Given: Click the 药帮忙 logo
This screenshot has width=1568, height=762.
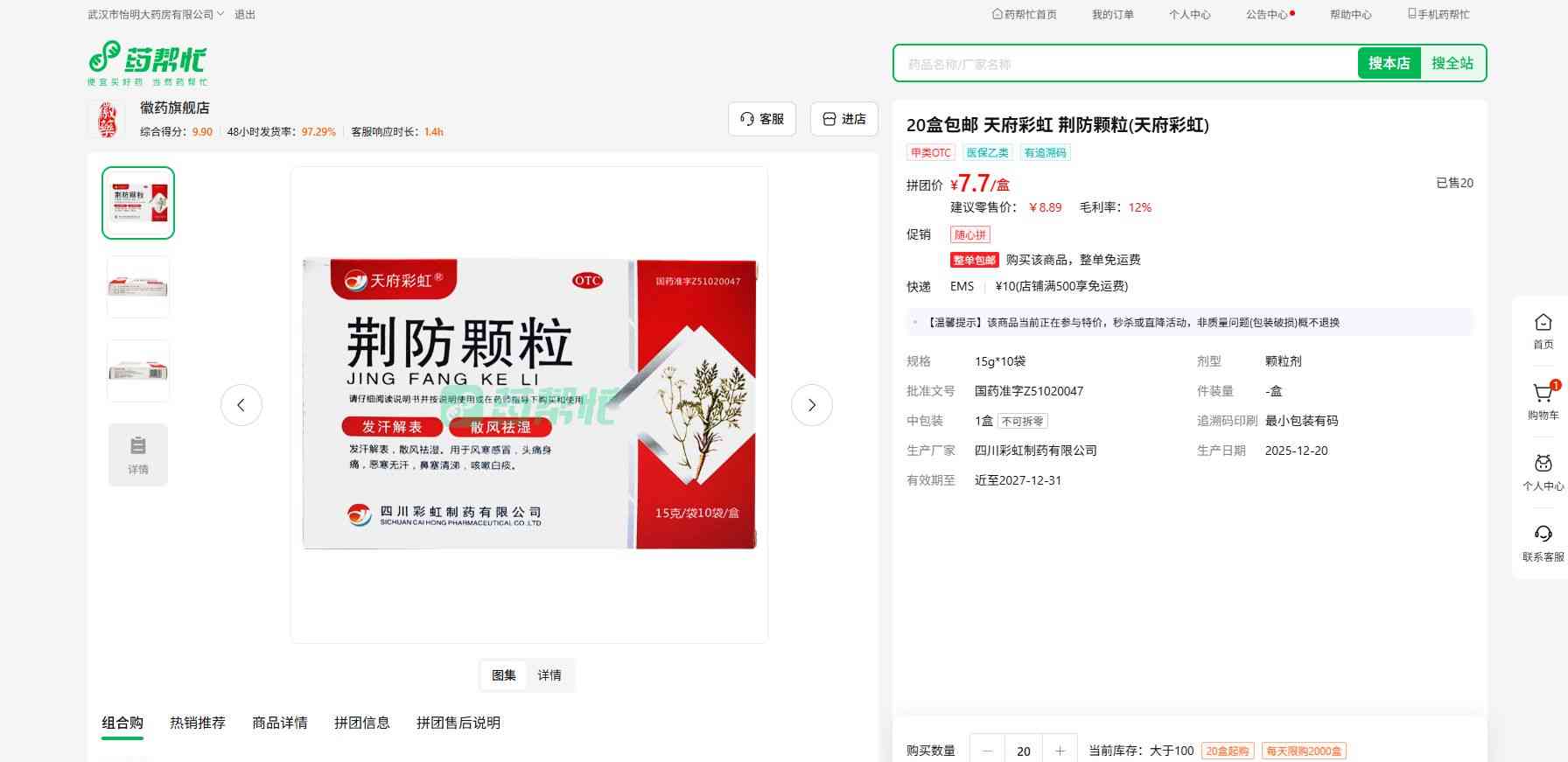Looking at the screenshot, I should pyautogui.click(x=147, y=63).
